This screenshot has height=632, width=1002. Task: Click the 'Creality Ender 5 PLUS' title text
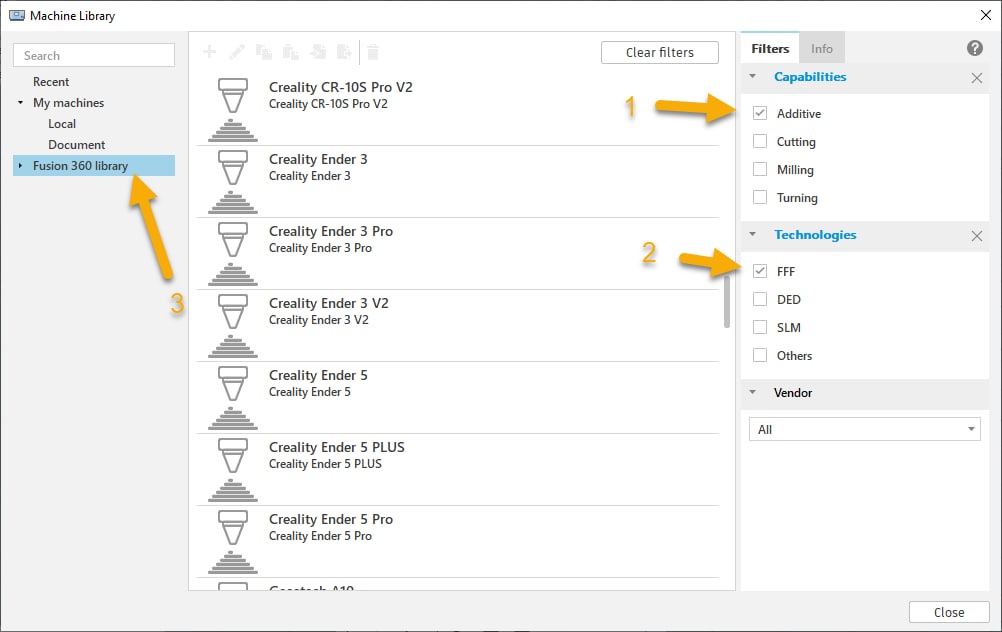337,447
